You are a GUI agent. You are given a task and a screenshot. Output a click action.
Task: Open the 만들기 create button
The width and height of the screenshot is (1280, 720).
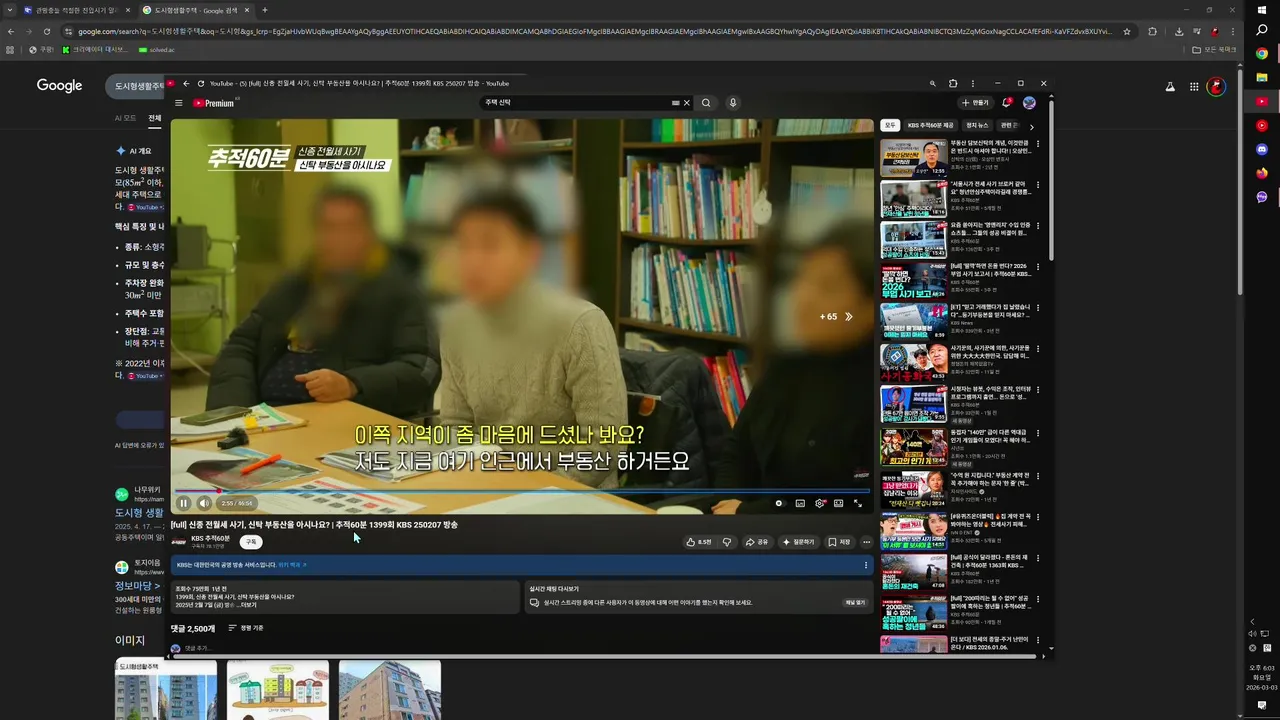(976, 103)
